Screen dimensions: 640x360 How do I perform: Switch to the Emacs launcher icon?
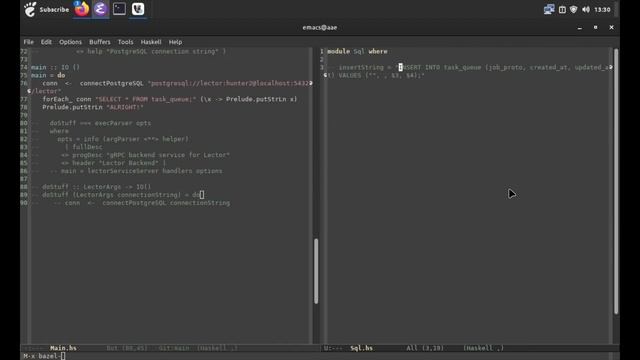100,9
